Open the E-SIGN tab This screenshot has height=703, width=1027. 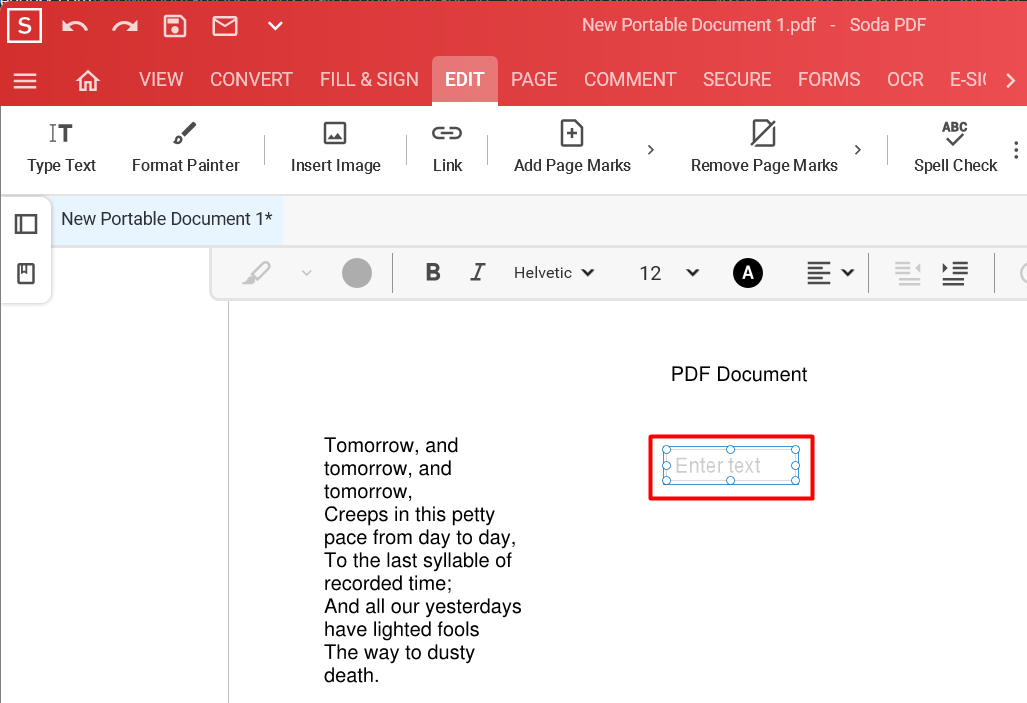(968, 79)
